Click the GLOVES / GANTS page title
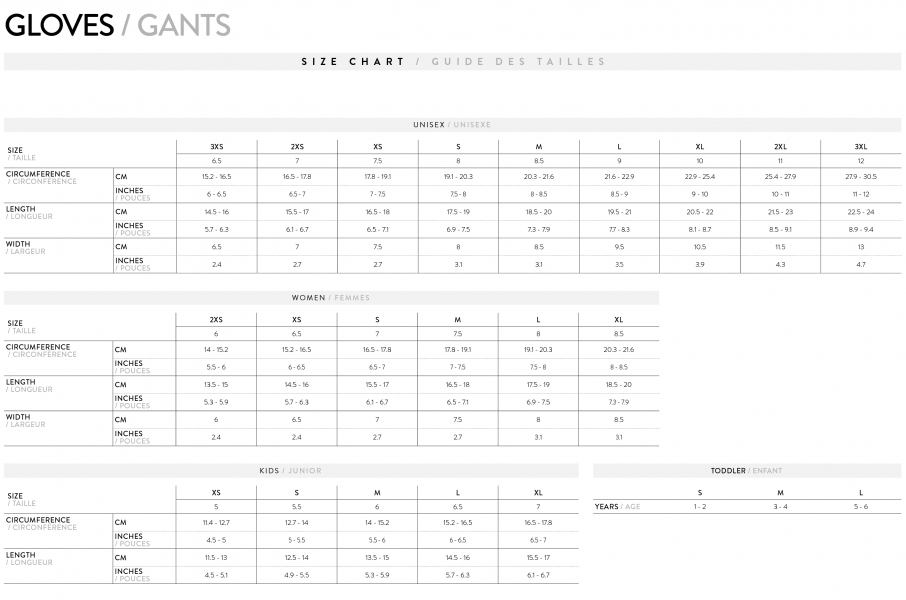Screen dimensions: 906x600 point(118,25)
